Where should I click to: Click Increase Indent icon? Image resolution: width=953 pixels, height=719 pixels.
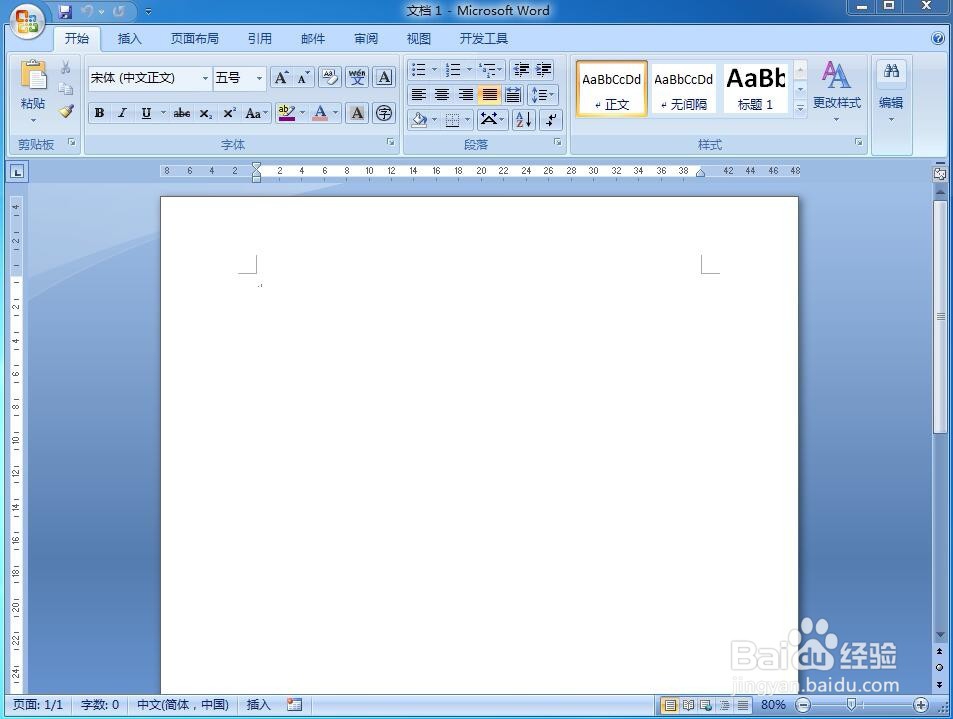coord(543,69)
